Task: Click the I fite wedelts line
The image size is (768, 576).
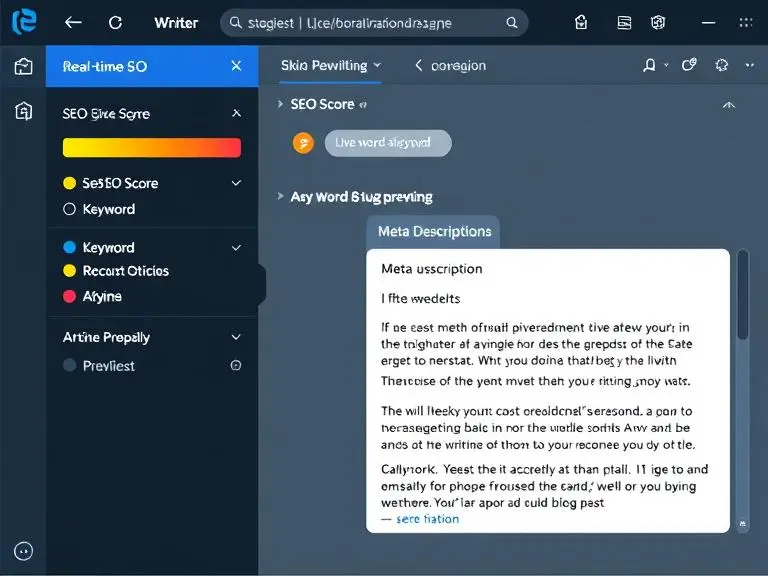Action: [421, 299]
